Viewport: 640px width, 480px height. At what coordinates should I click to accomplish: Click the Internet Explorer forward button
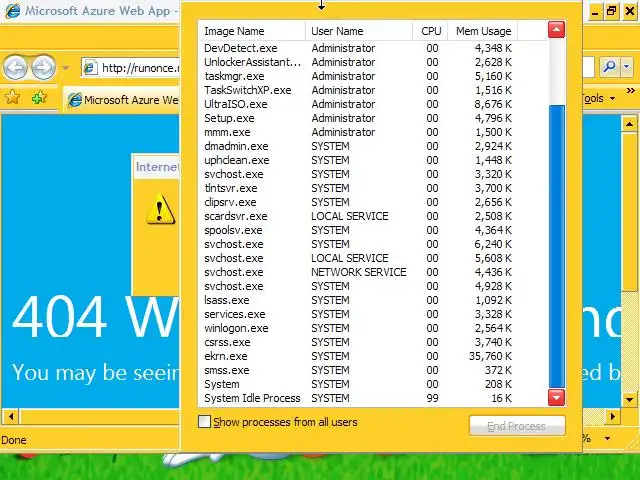tap(43, 67)
